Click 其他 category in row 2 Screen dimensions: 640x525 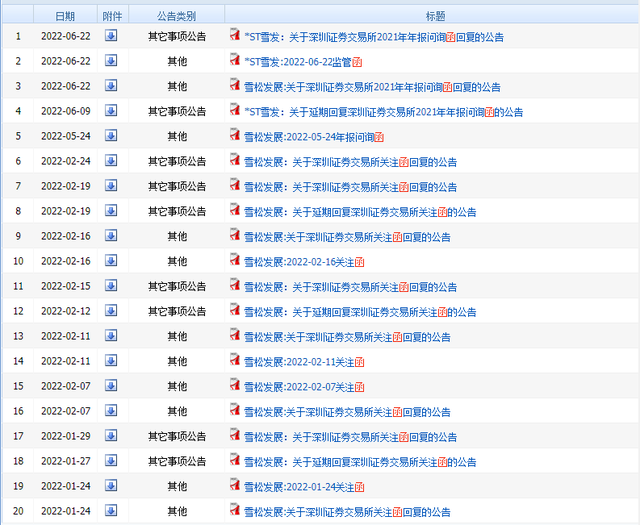point(177,61)
